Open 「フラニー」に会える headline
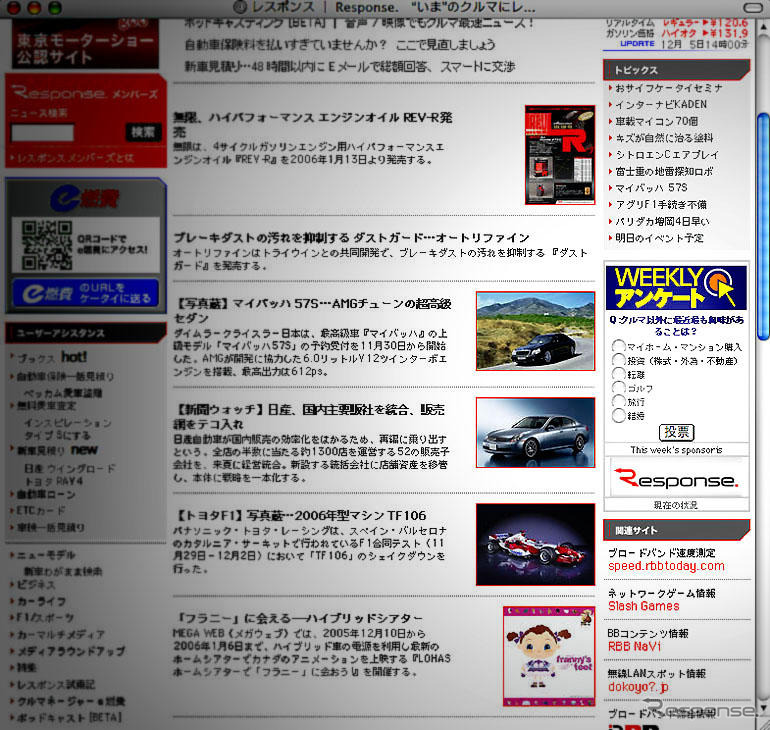Image resolution: width=770 pixels, height=730 pixels. coord(298,618)
